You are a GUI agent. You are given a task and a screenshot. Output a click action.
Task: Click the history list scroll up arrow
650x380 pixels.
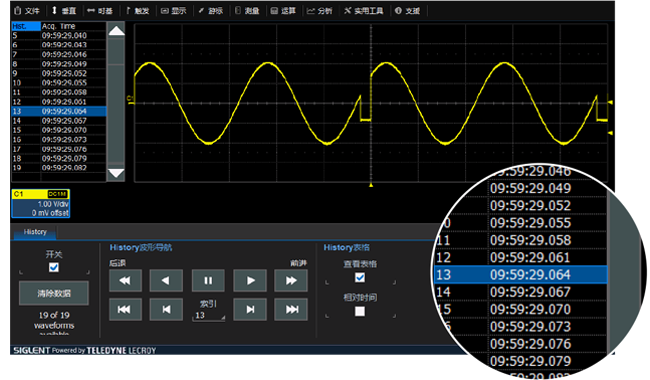(116, 31)
